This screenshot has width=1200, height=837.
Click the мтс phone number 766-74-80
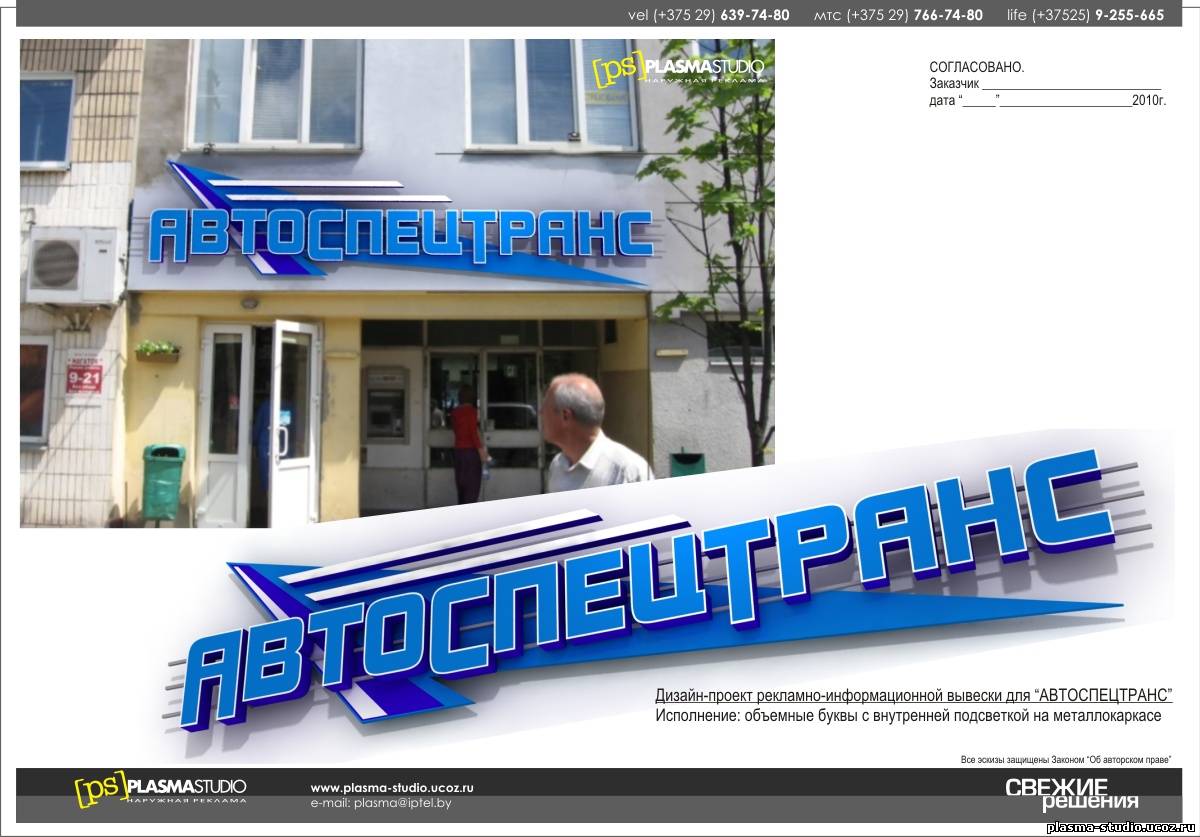[948, 15]
